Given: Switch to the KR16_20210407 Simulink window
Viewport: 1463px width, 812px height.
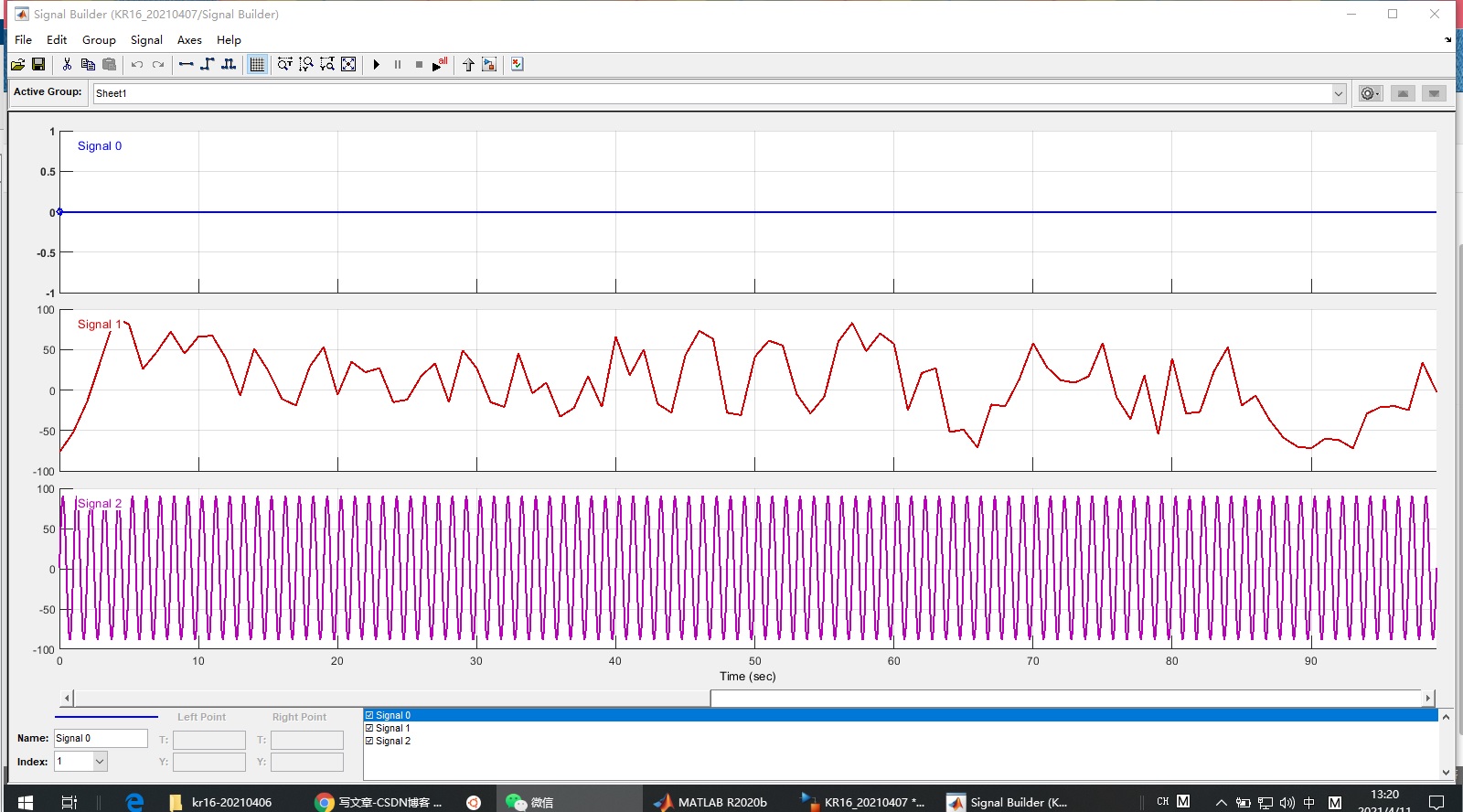Looking at the screenshot, I should (x=862, y=802).
